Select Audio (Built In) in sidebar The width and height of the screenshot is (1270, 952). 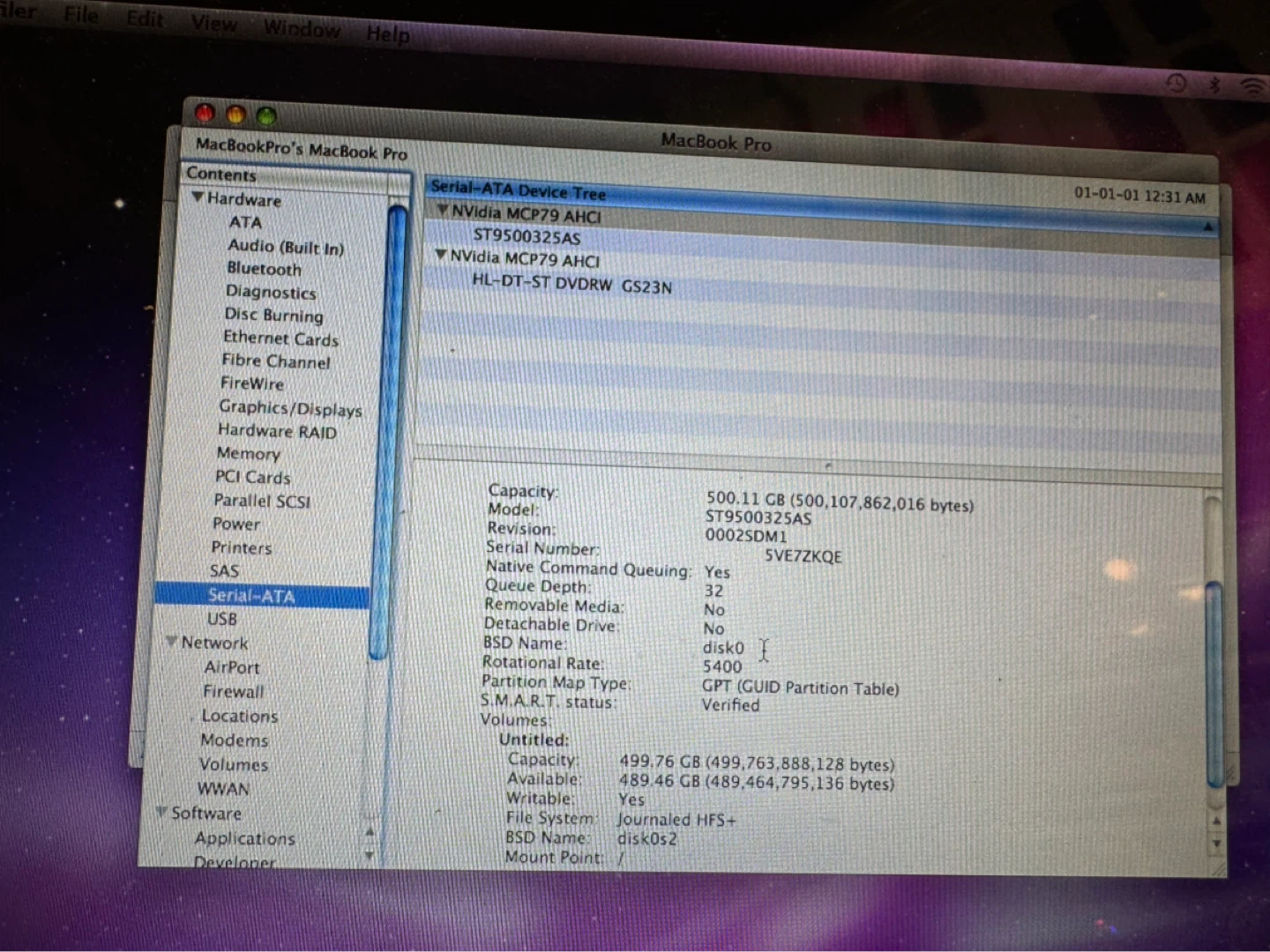pos(286,247)
